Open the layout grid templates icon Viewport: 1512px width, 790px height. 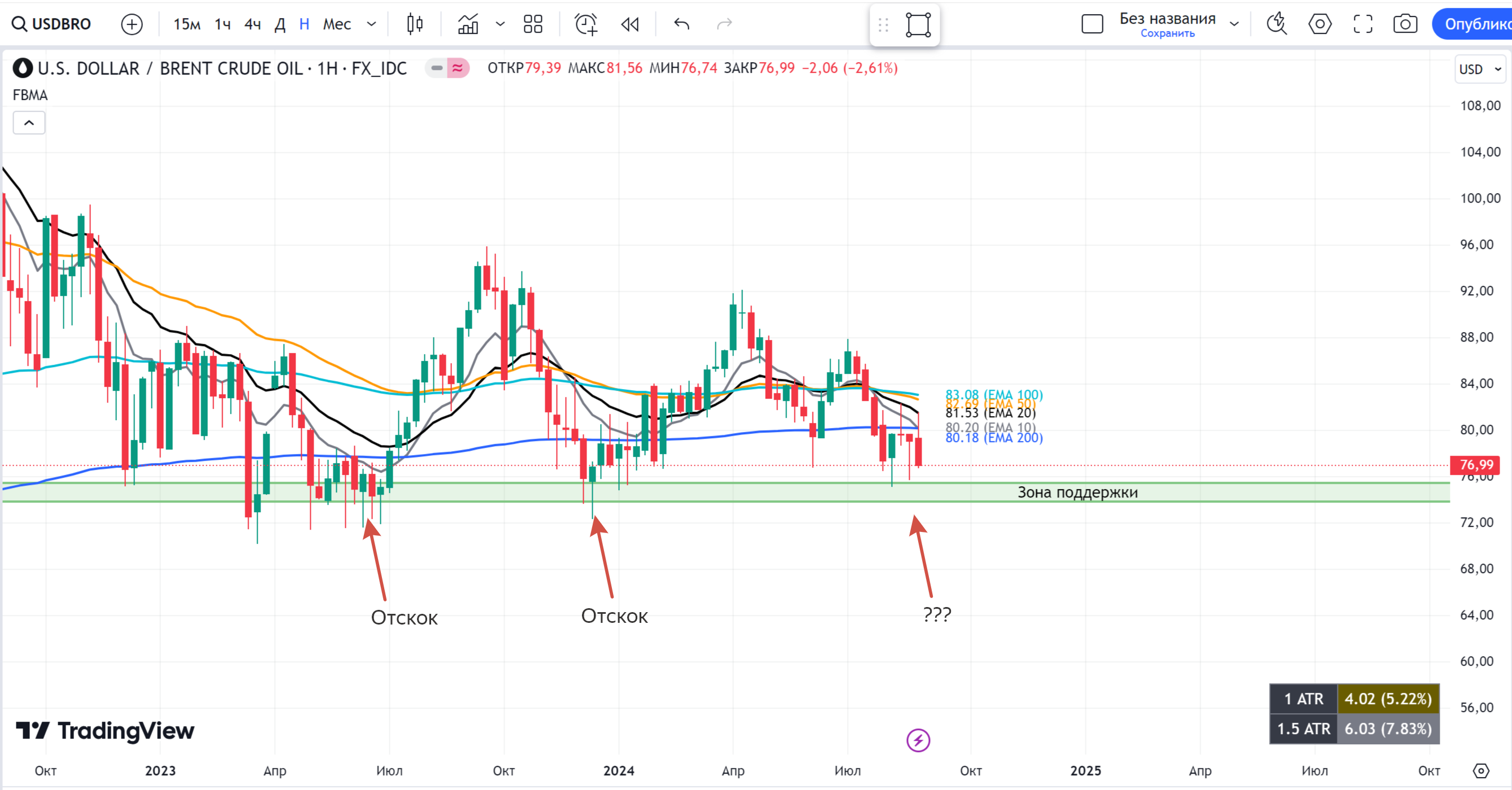pos(532,24)
